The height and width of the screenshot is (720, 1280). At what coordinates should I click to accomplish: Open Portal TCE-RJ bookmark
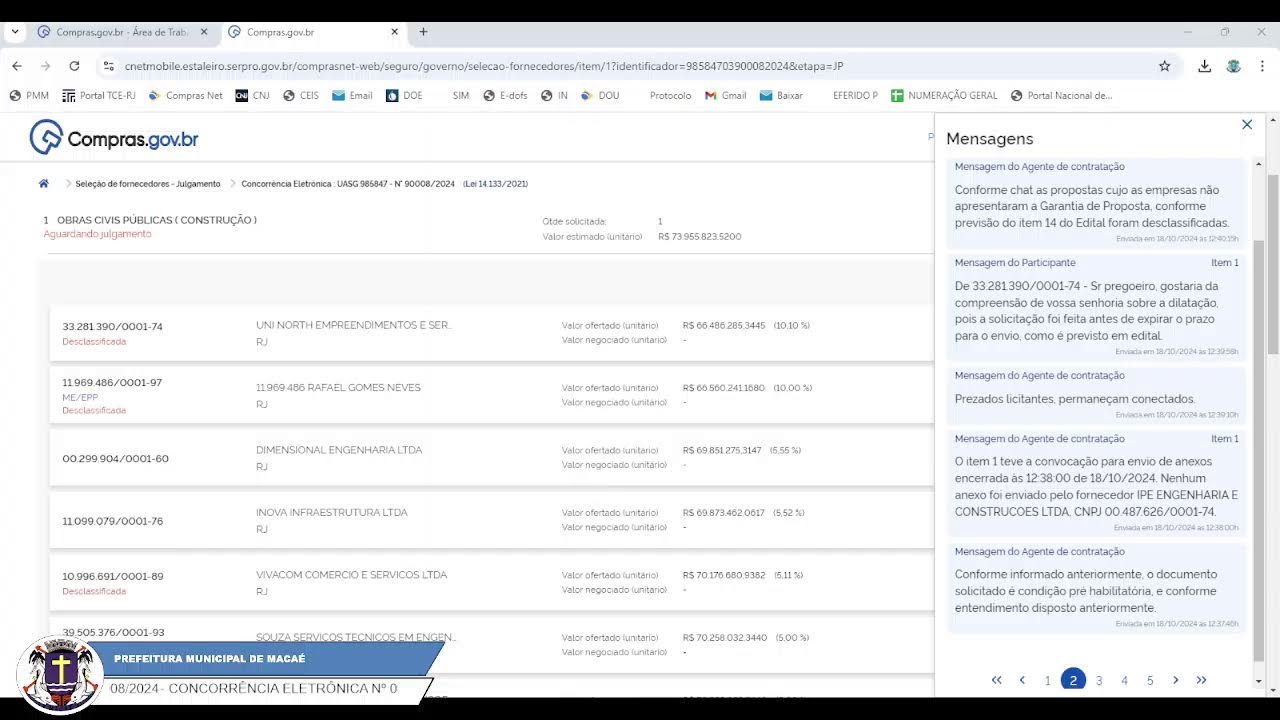pyautogui.click(x=99, y=96)
